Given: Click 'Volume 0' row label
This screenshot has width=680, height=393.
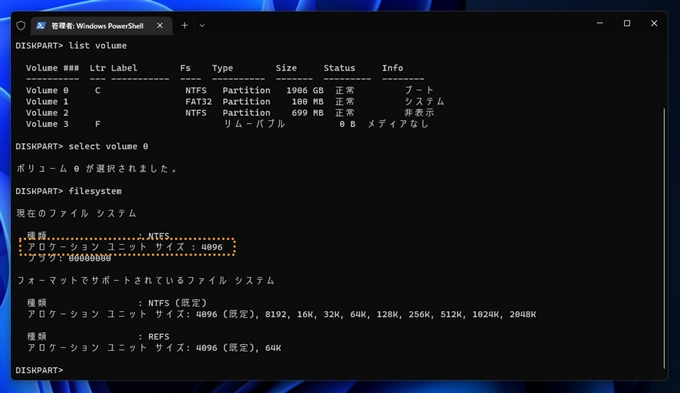Looking at the screenshot, I should 47,90.
